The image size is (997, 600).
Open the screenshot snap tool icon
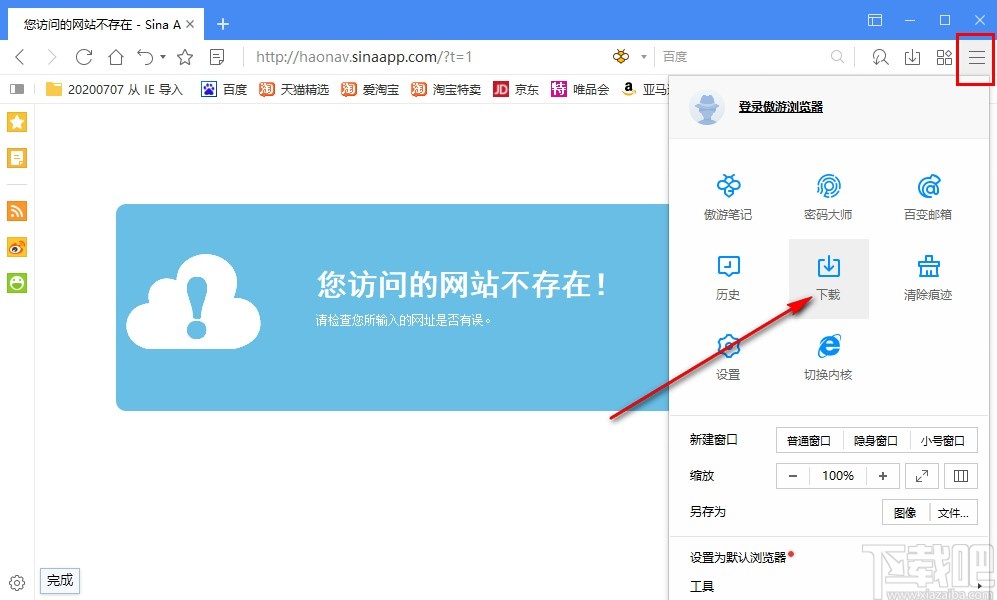coord(880,57)
